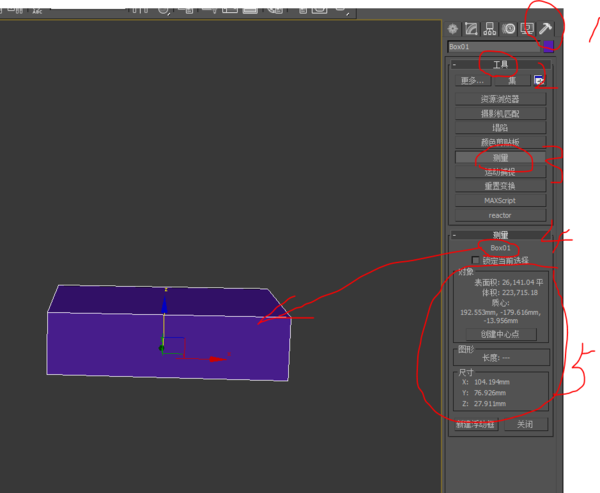This screenshot has height=493, width=600.
Task: Click the 新建浮动框 button
Action: (476, 424)
